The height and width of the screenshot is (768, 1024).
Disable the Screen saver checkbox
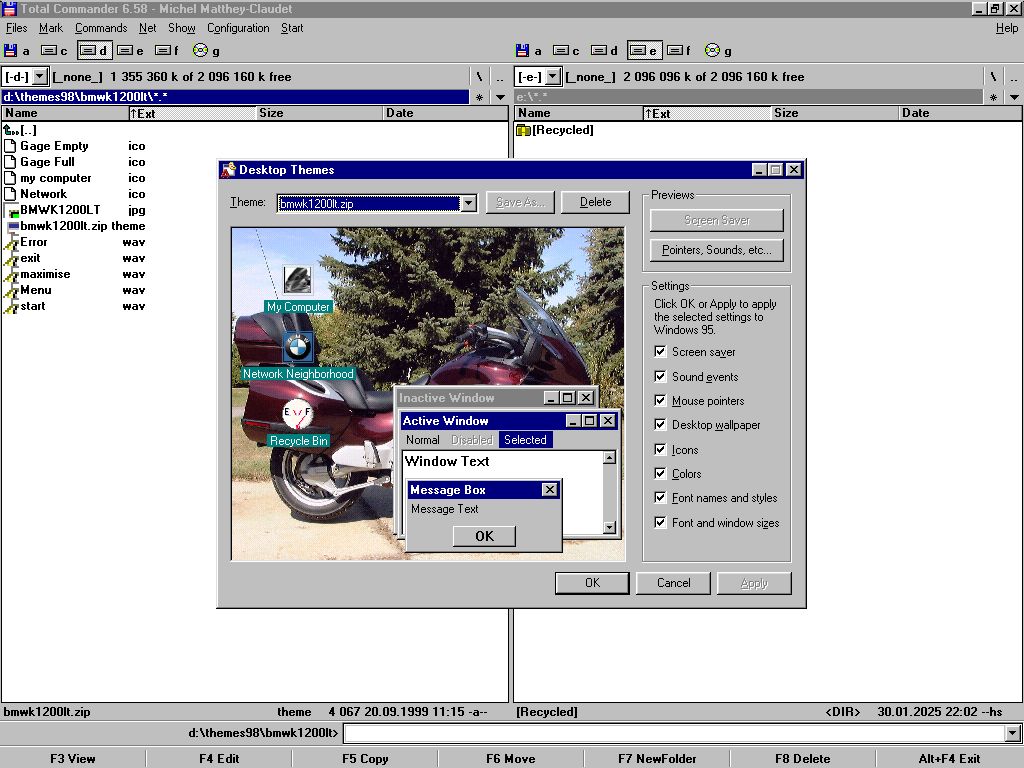660,352
